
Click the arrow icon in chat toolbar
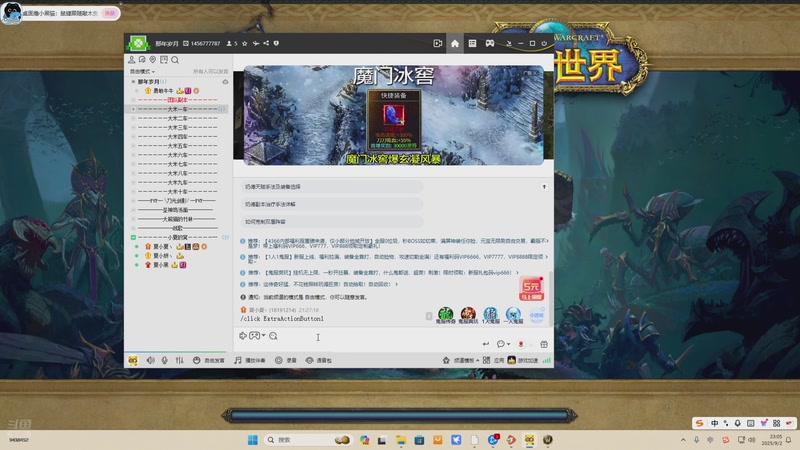pos(243,336)
